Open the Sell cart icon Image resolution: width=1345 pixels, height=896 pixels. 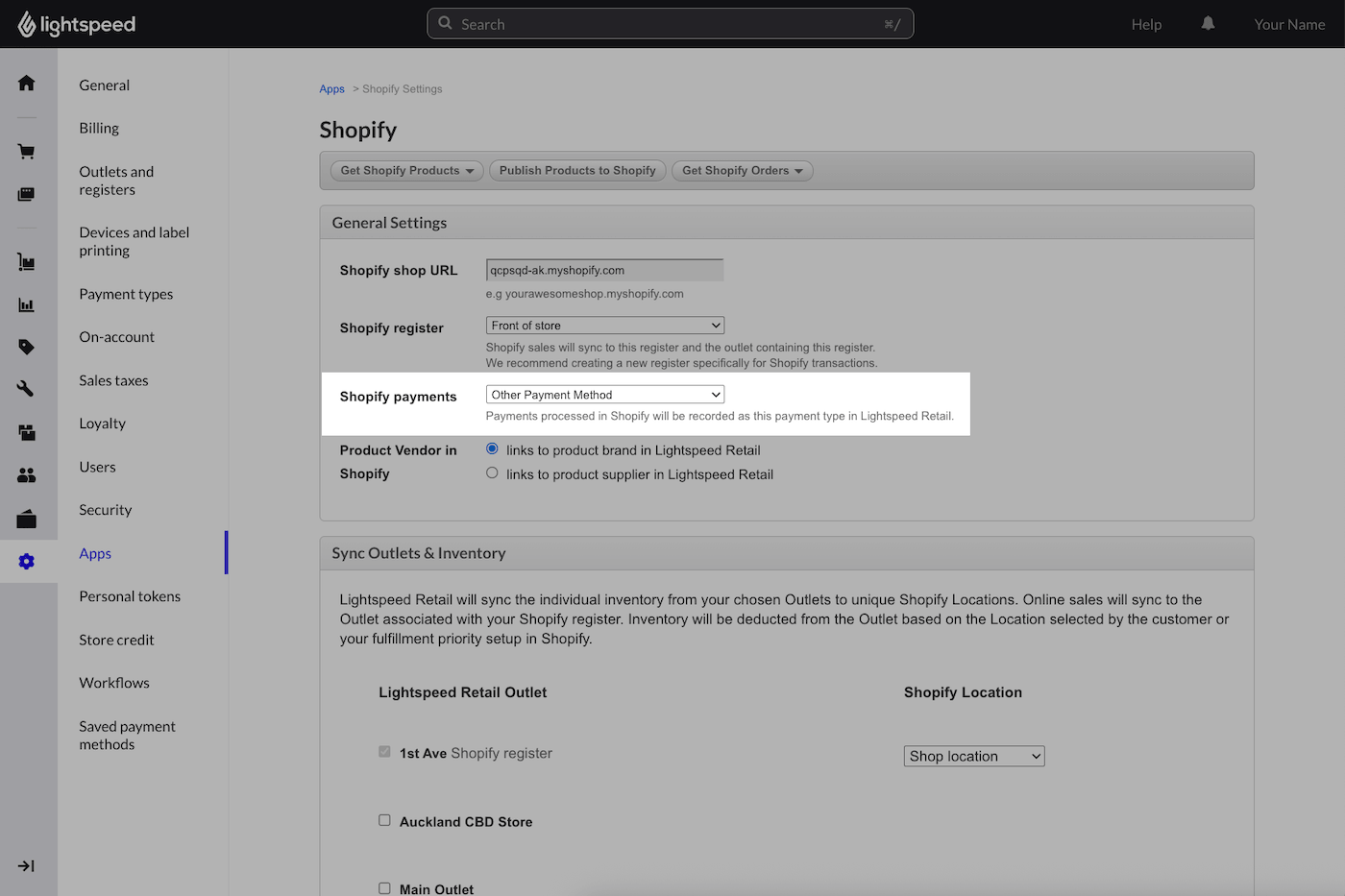point(27,152)
